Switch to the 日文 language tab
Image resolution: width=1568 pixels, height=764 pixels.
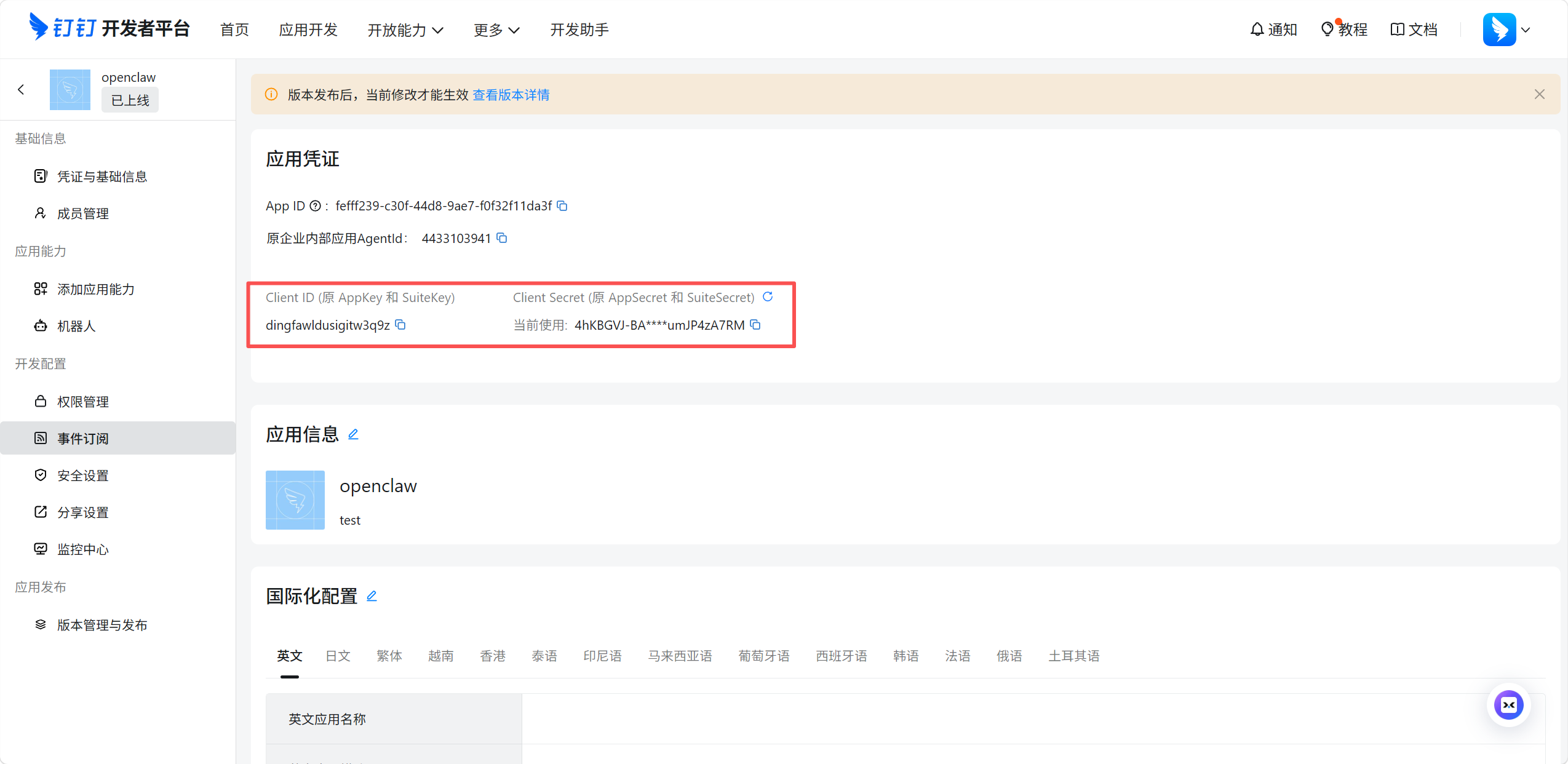(x=338, y=656)
